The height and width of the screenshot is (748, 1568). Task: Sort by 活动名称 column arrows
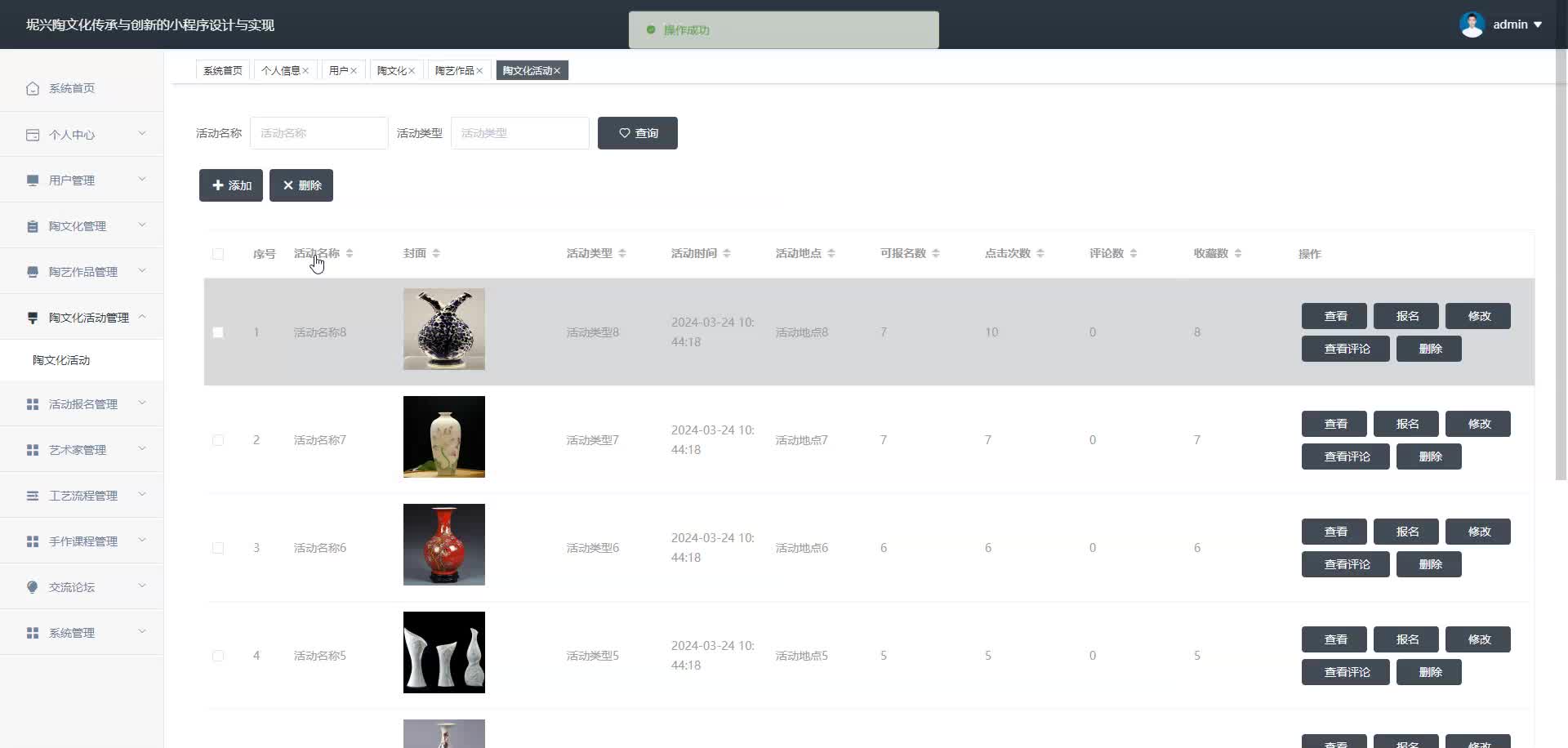(350, 254)
